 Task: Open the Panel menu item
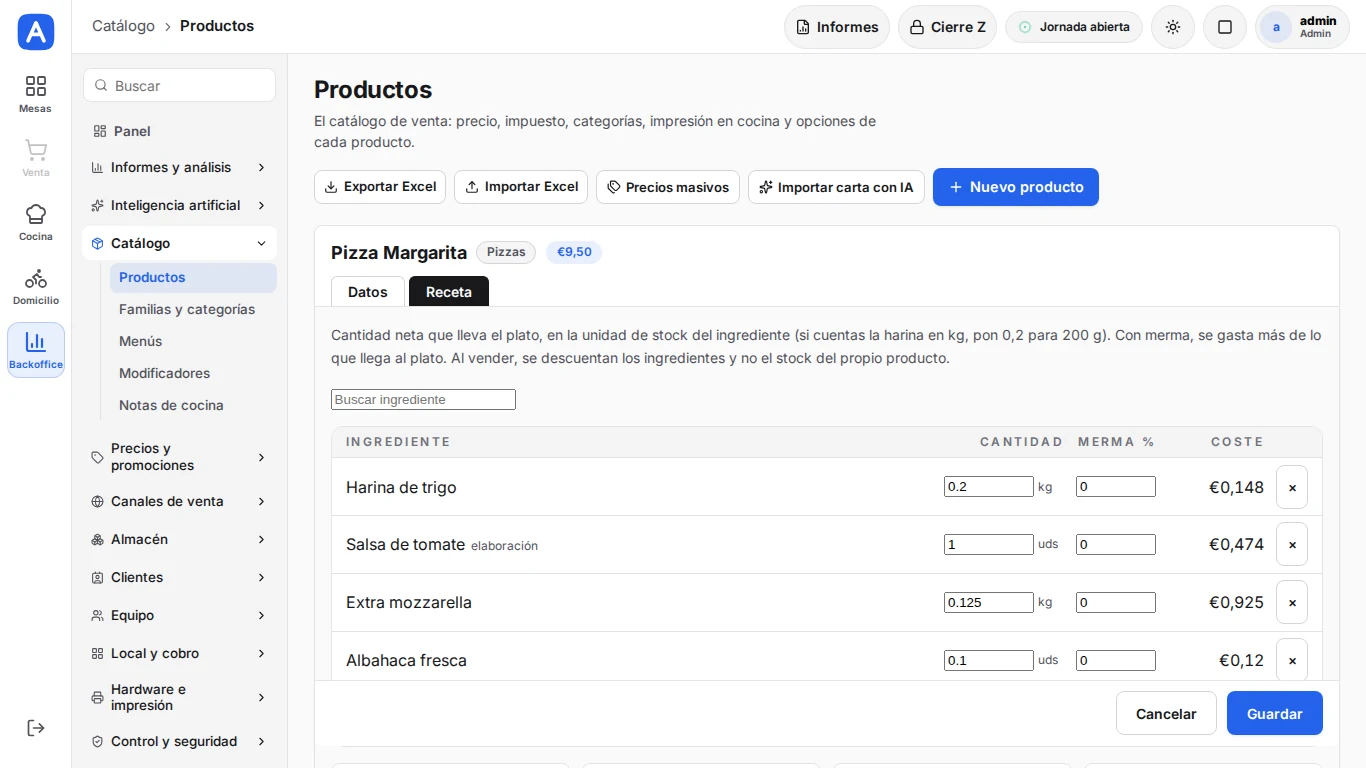179,131
